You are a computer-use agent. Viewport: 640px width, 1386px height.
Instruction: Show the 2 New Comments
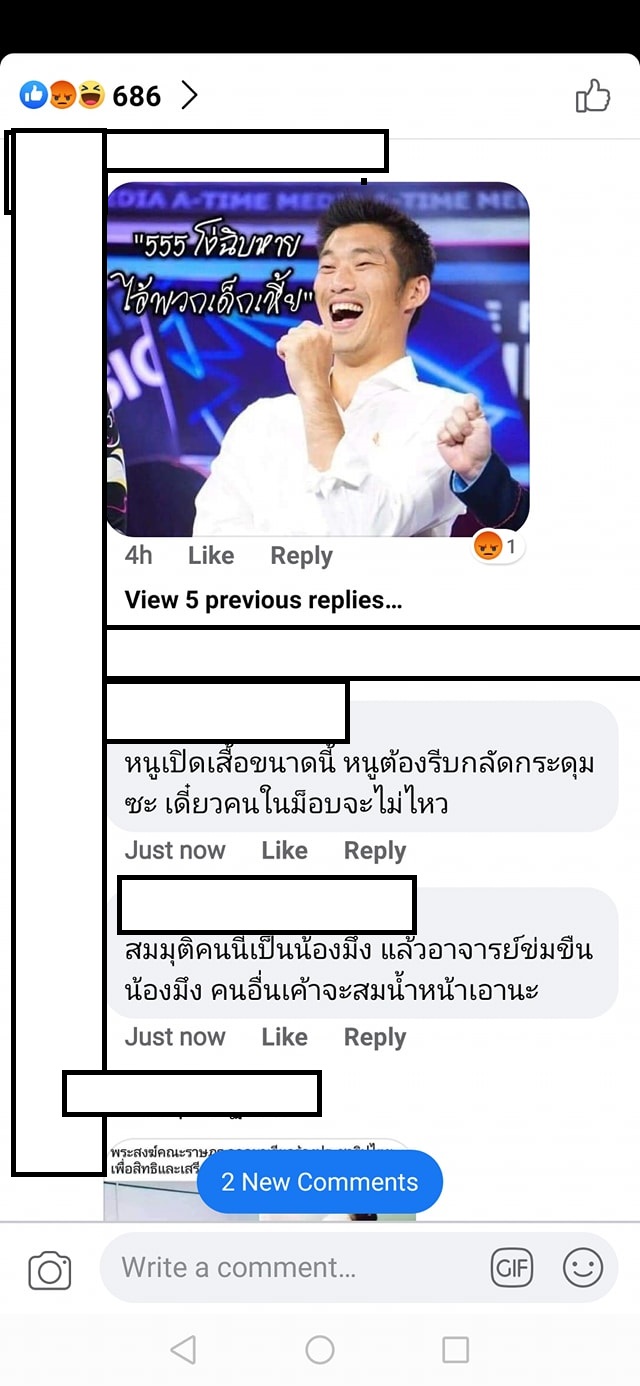coord(320,1182)
